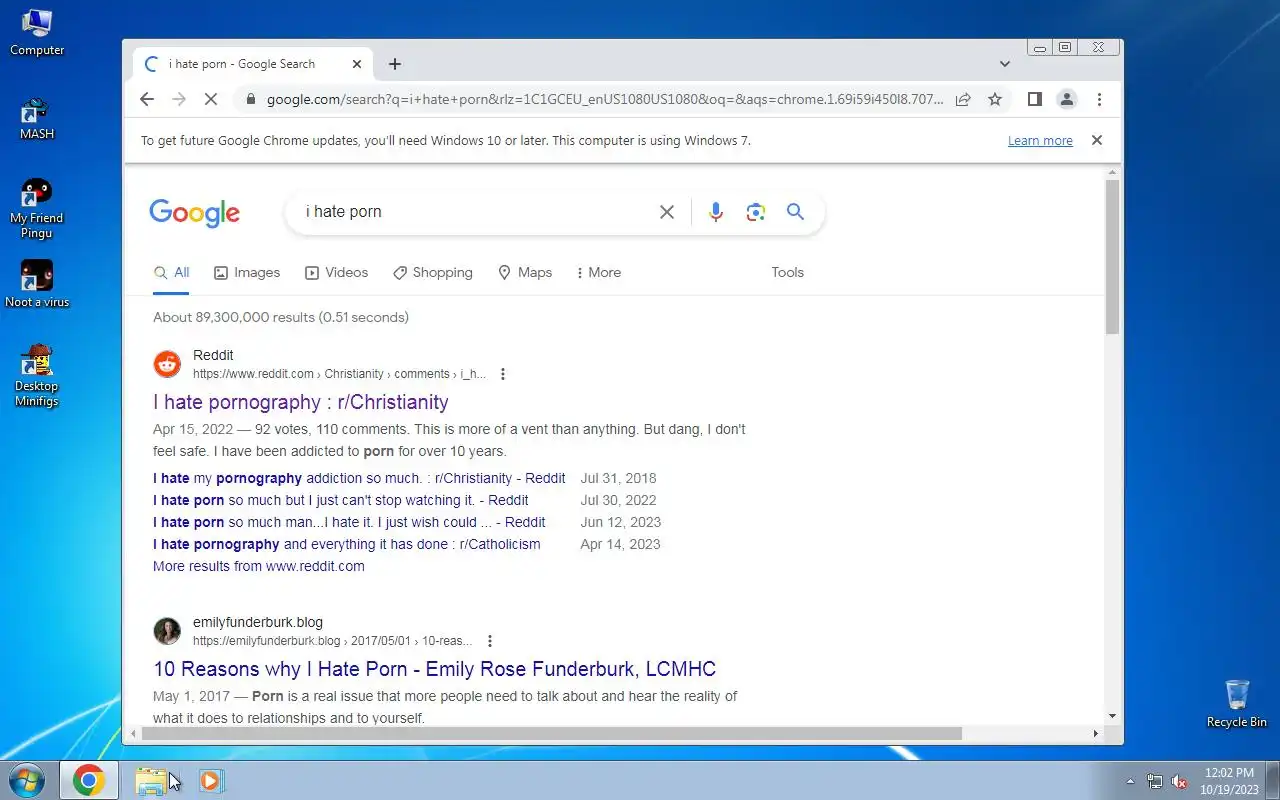Image resolution: width=1280 pixels, height=800 pixels.
Task: Click Chrome in the taskbar
Action: tap(88, 780)
